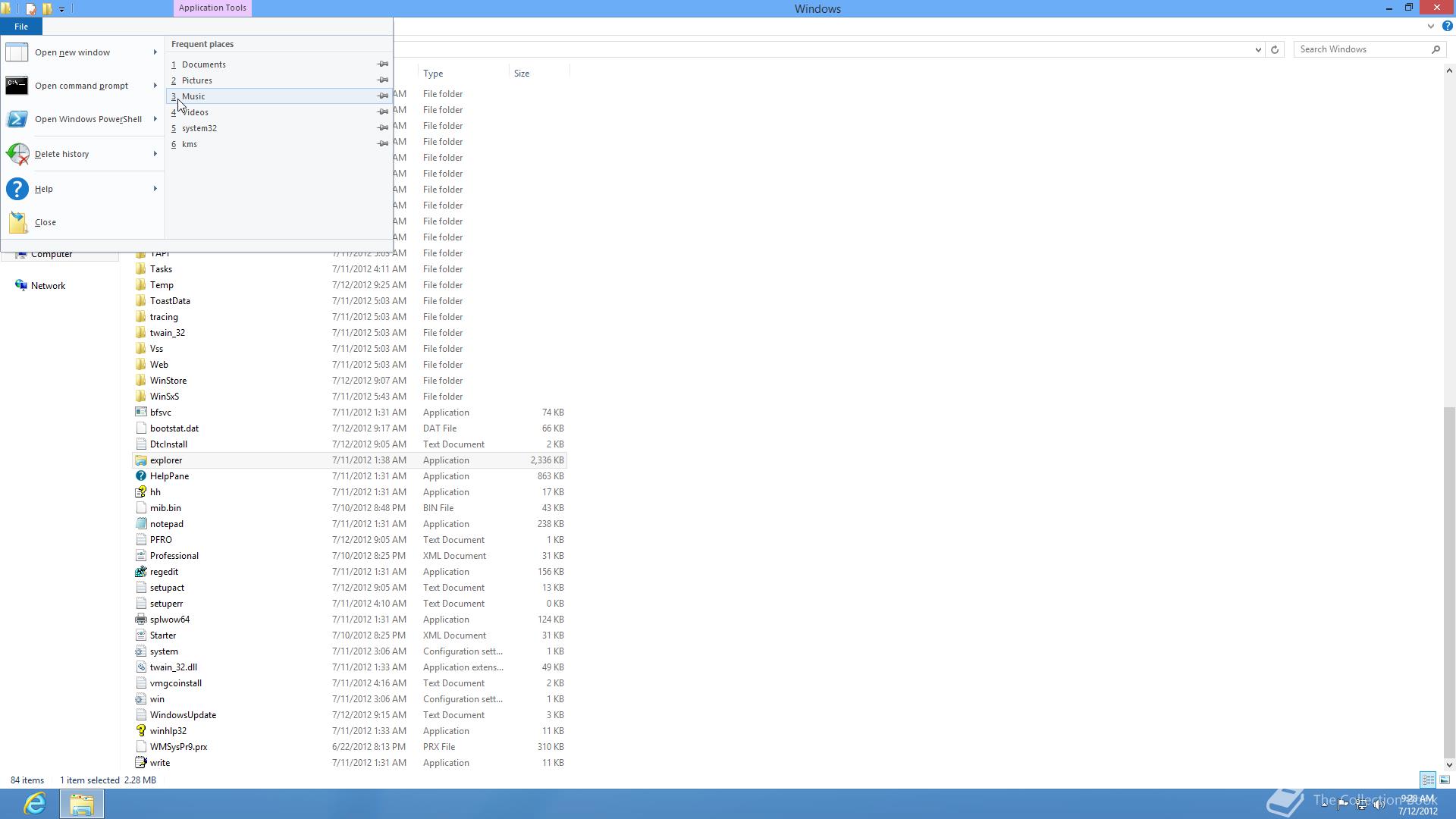Show hidden tray icons arrow
This screenshot has height=819, width=1456.
[1324, 805]
